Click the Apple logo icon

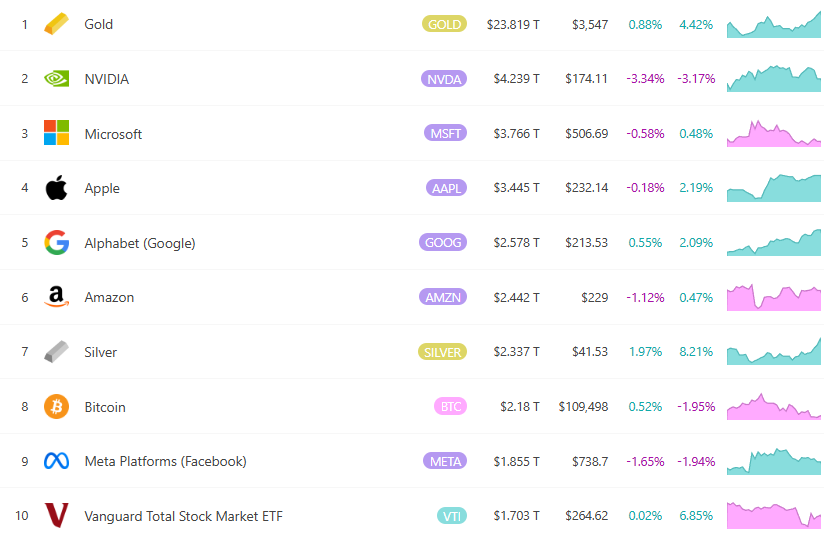coord(56,188)
